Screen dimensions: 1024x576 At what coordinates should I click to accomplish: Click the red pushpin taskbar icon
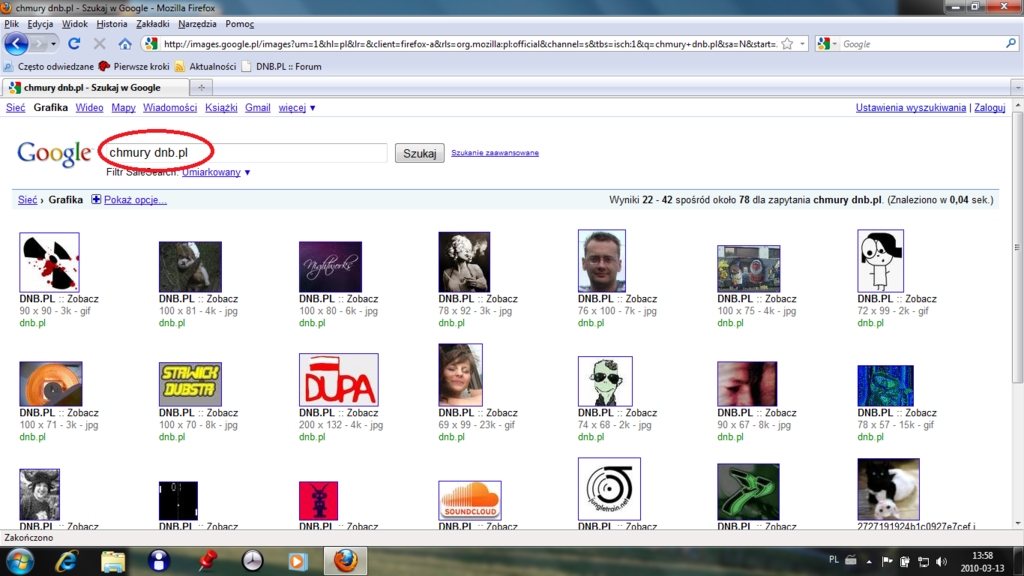coord(207,560)
